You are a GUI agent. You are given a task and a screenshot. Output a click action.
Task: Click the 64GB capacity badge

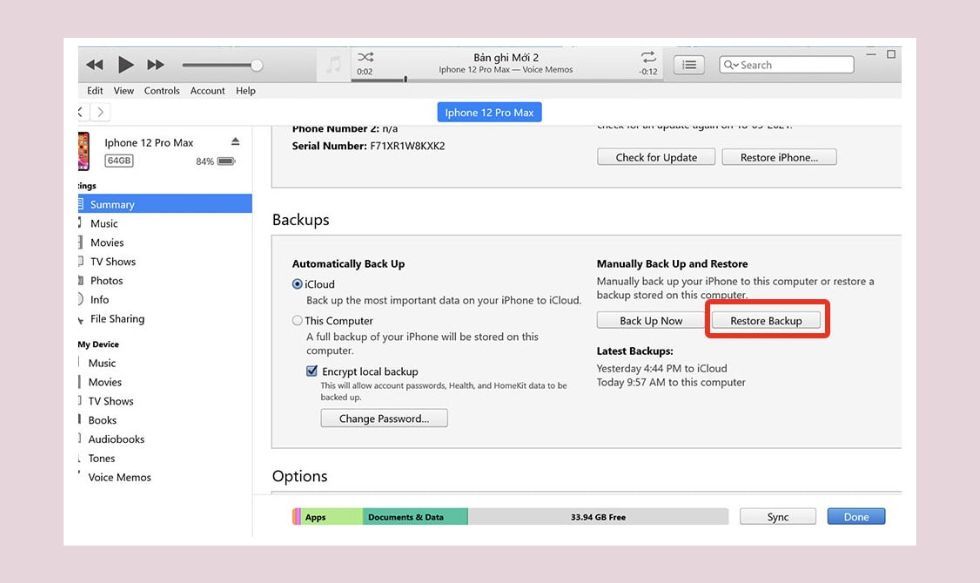point(119,161)
